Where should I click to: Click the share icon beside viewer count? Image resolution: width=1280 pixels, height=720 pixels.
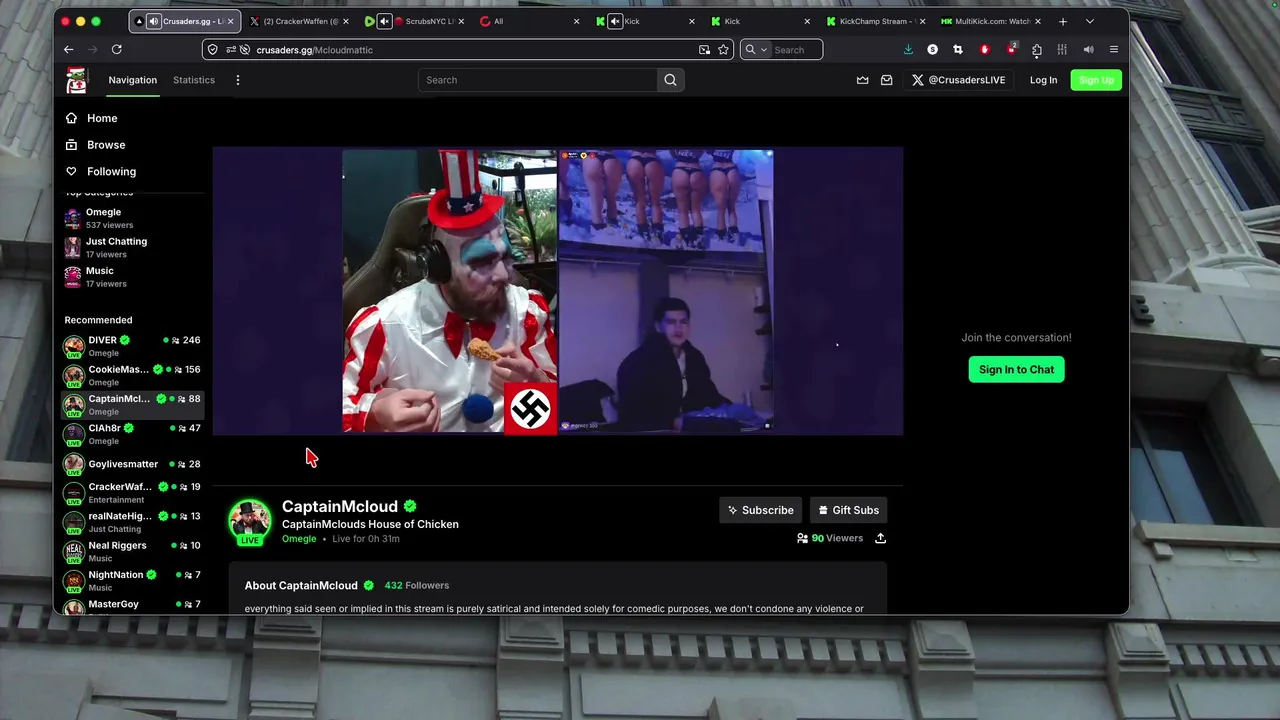[x=880, y=538]
